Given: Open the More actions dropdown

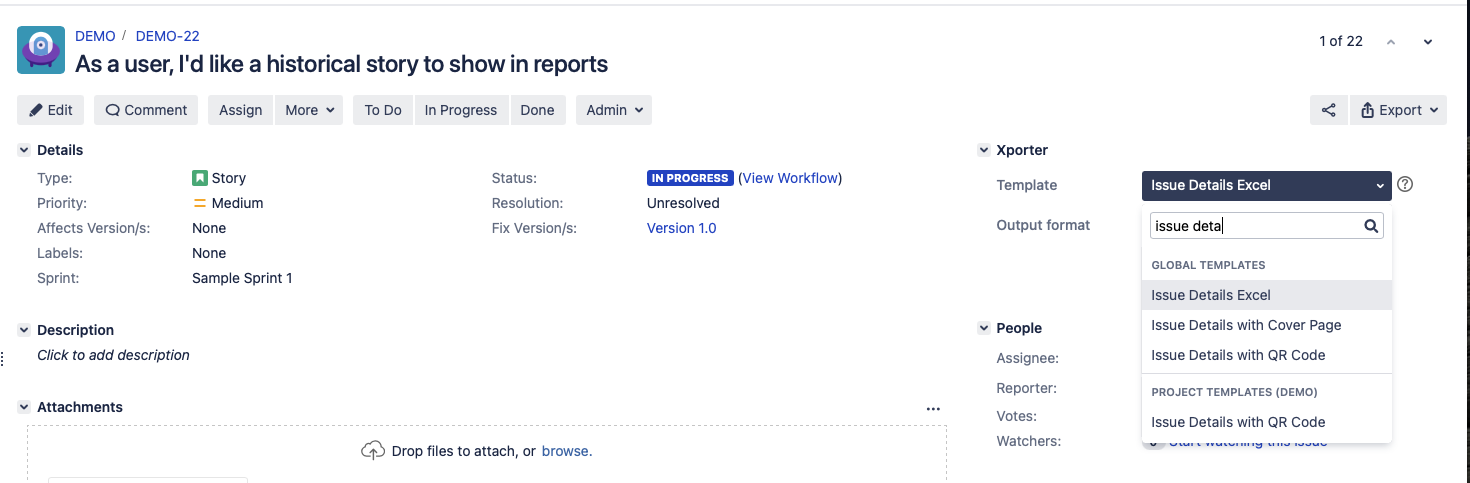Looking at the screenshot, I should [311, 110].
